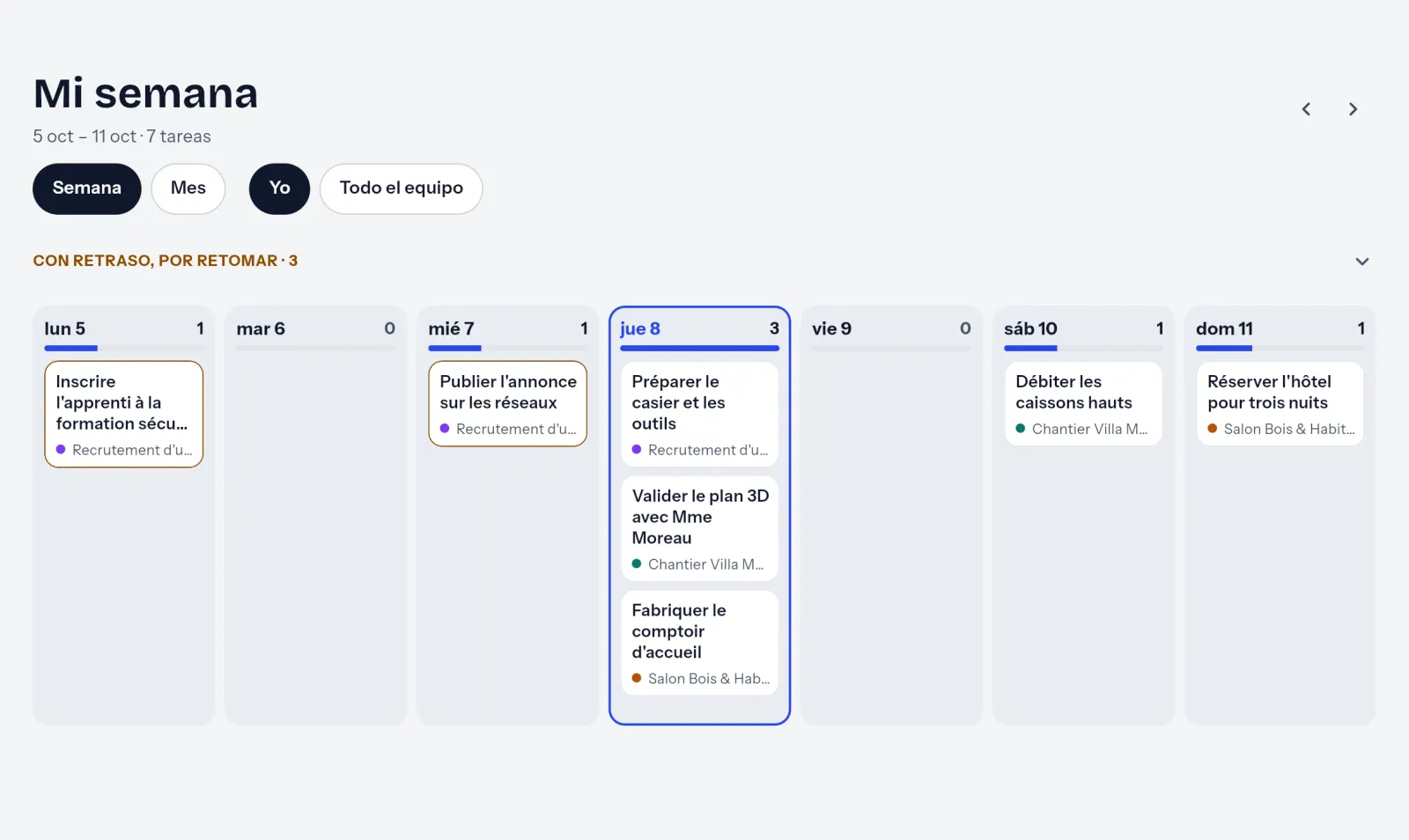Click 'Recrutement d'u...' label under 'Inscrire l'apprenti'

coord(132,450)
